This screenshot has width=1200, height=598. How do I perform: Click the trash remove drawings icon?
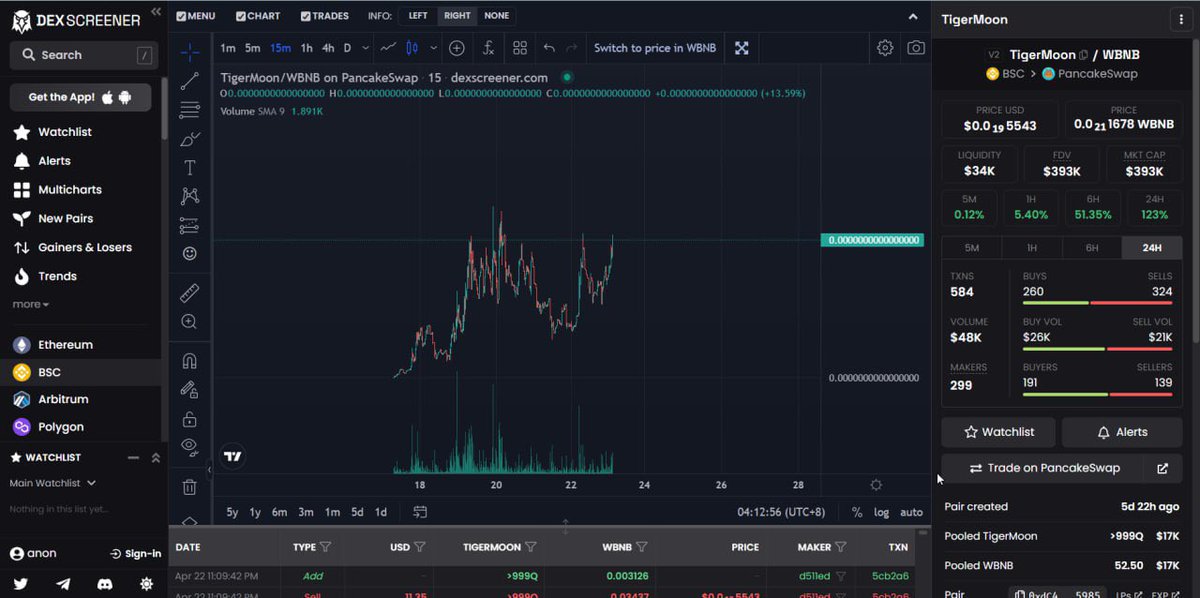point(190,487)
